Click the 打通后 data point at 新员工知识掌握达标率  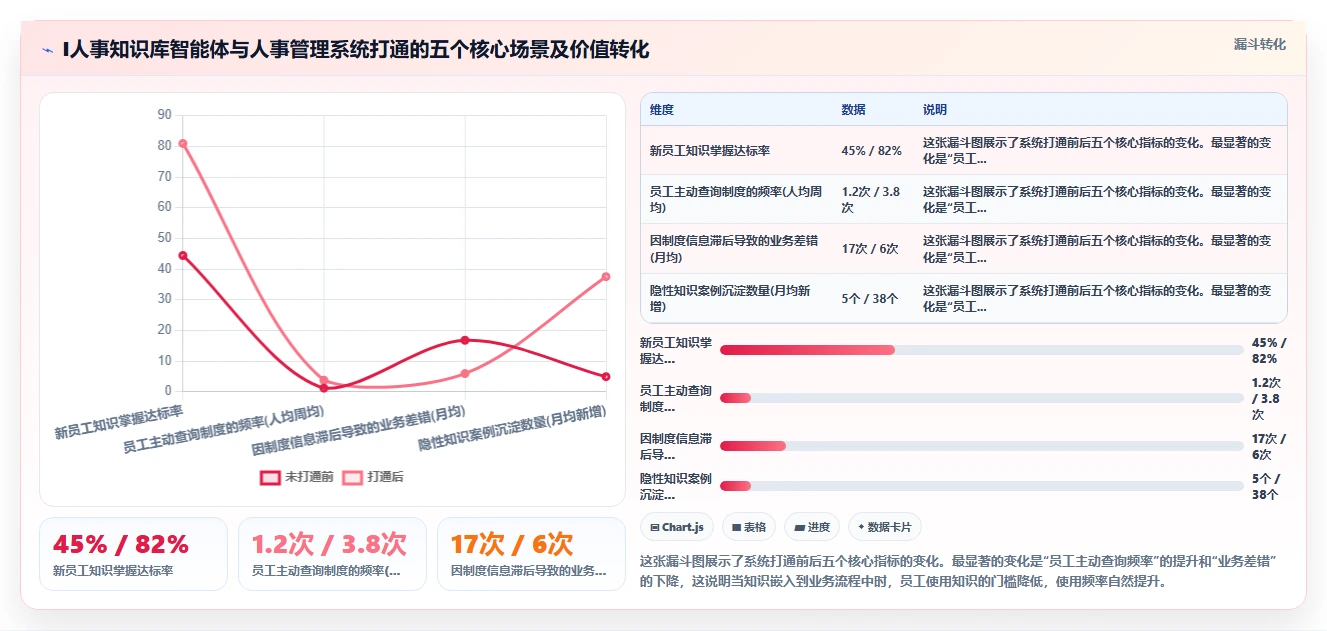(183, 143)
